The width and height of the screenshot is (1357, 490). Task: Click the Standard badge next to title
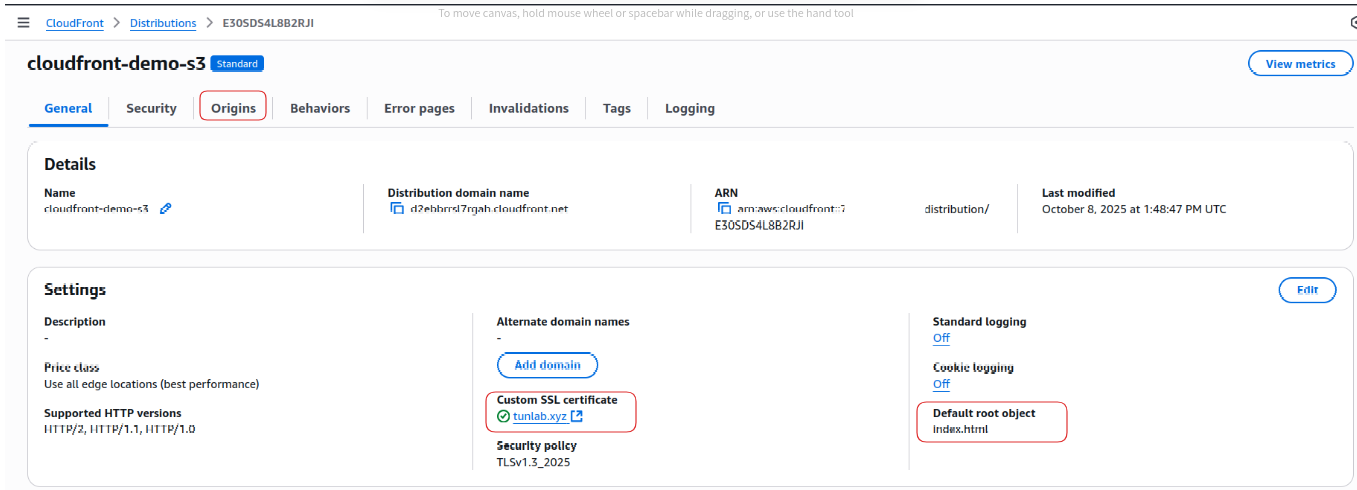click(x=237, y=64)
